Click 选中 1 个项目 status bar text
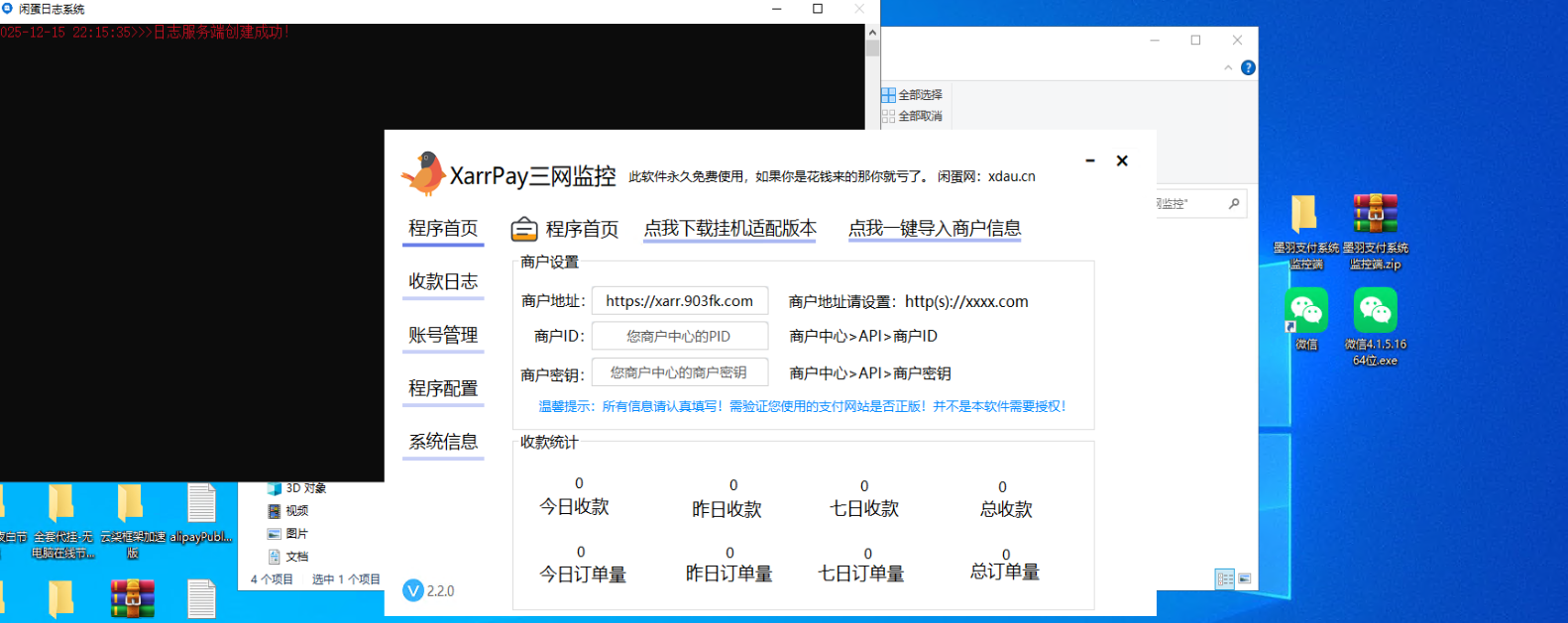This screenshot has width=1568, height=623. [x=346, y=579]
